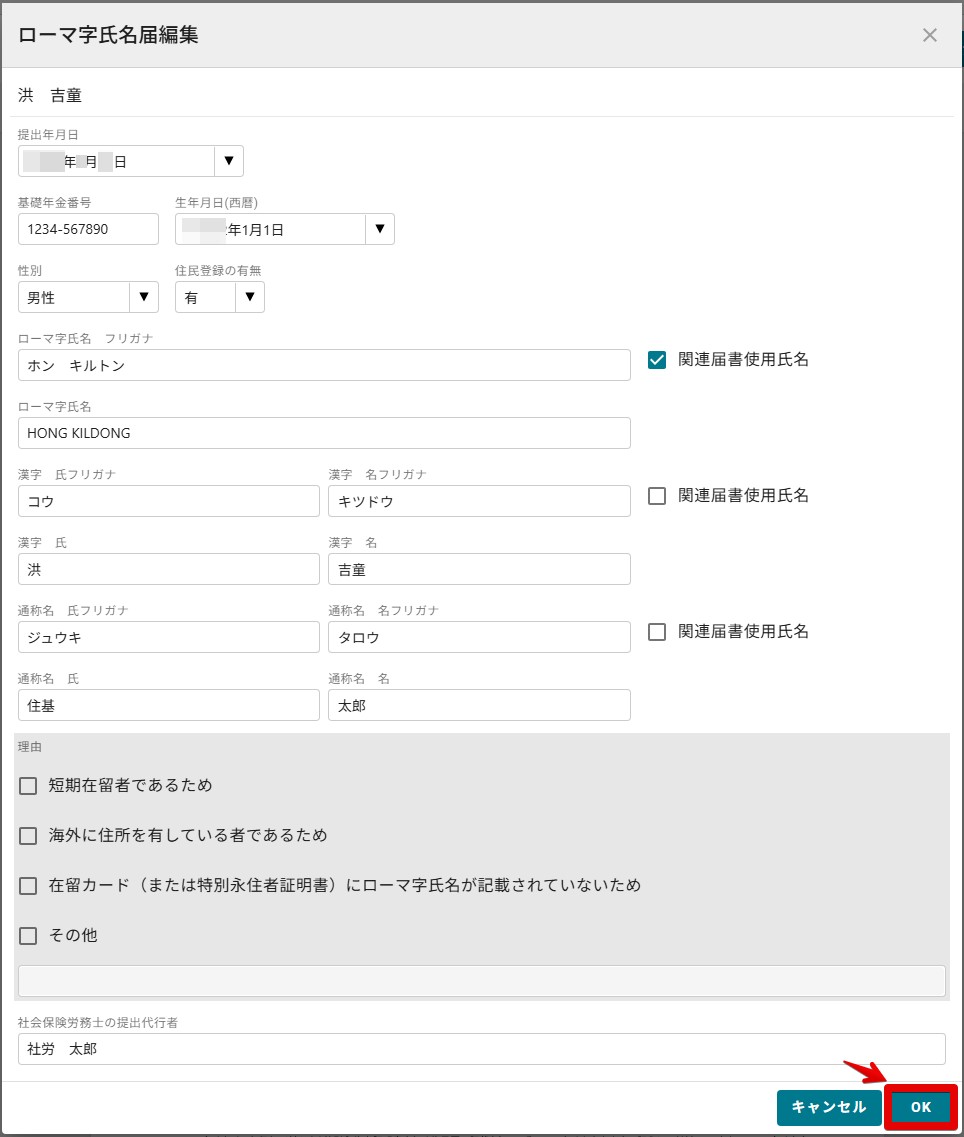This screenshot has height=1137, width=964.
Task: Check 関連届書使用氏名 beside 漢字 名フリガナ
Action: click(656, 496)
